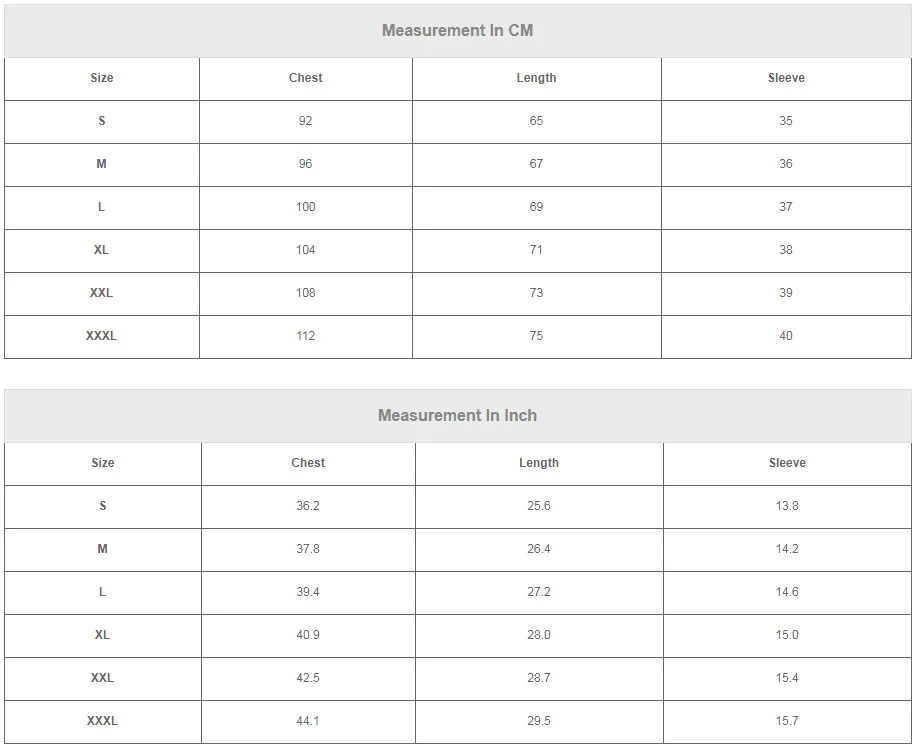
Task: Select chest value 44.1 for XXXL
Action: click(x=308, y=721)
